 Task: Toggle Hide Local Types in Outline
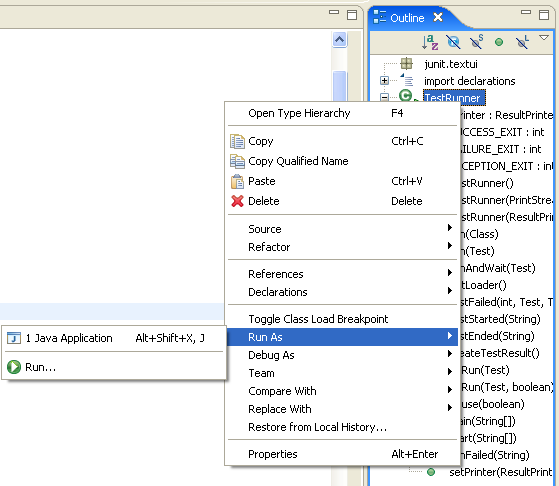pyautogui.click(x=522, y=42)
